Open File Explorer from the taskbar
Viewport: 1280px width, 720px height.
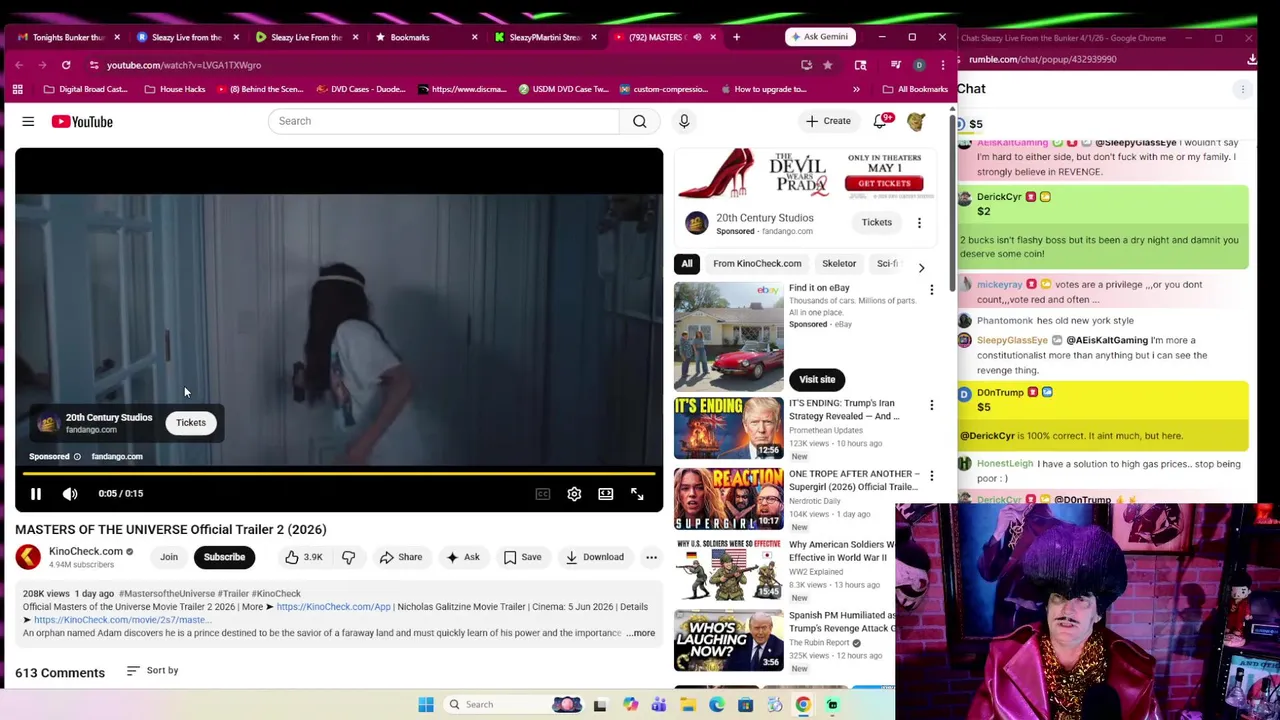pos(688,704)
